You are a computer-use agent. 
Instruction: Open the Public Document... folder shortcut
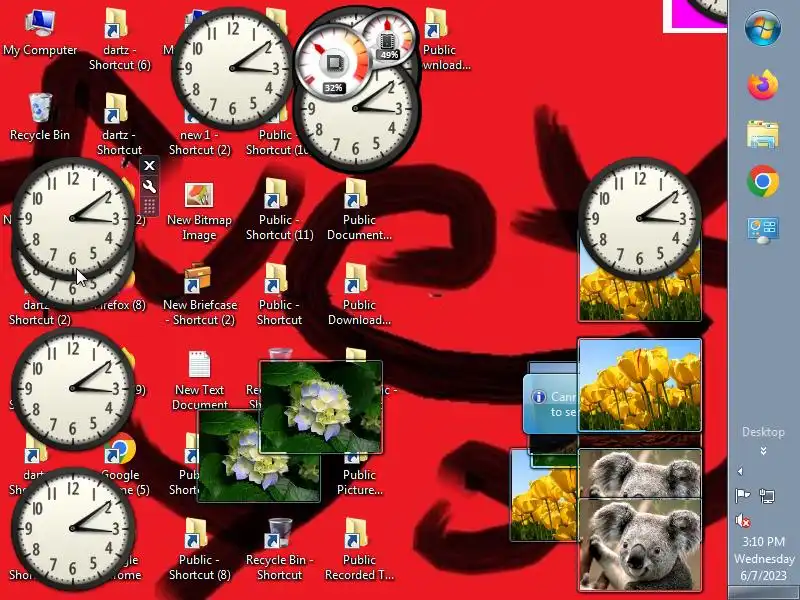pos(359,210)
